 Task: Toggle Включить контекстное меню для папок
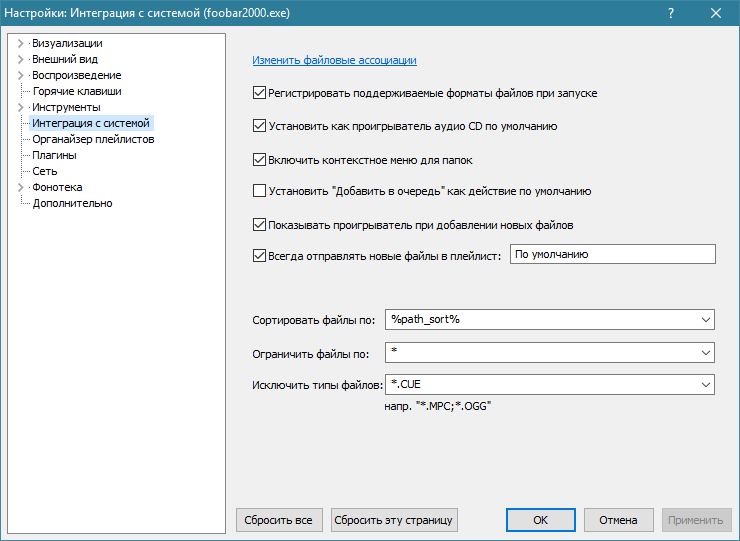point(260,159)
